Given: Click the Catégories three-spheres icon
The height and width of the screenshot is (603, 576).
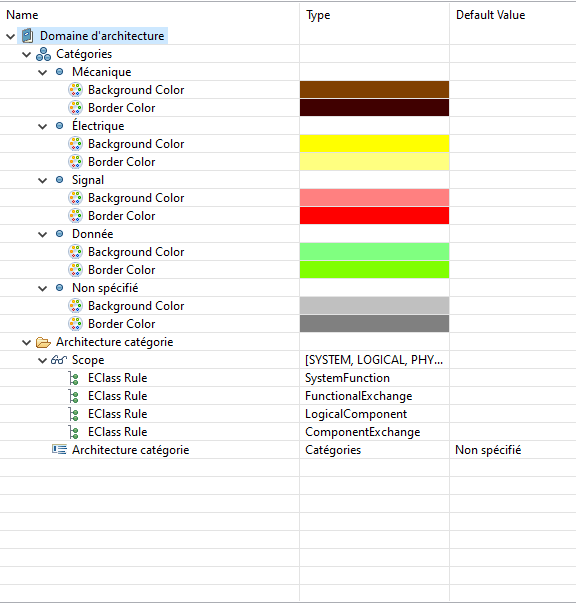Looking at the screenshot, I should click(x=43, y=54).
